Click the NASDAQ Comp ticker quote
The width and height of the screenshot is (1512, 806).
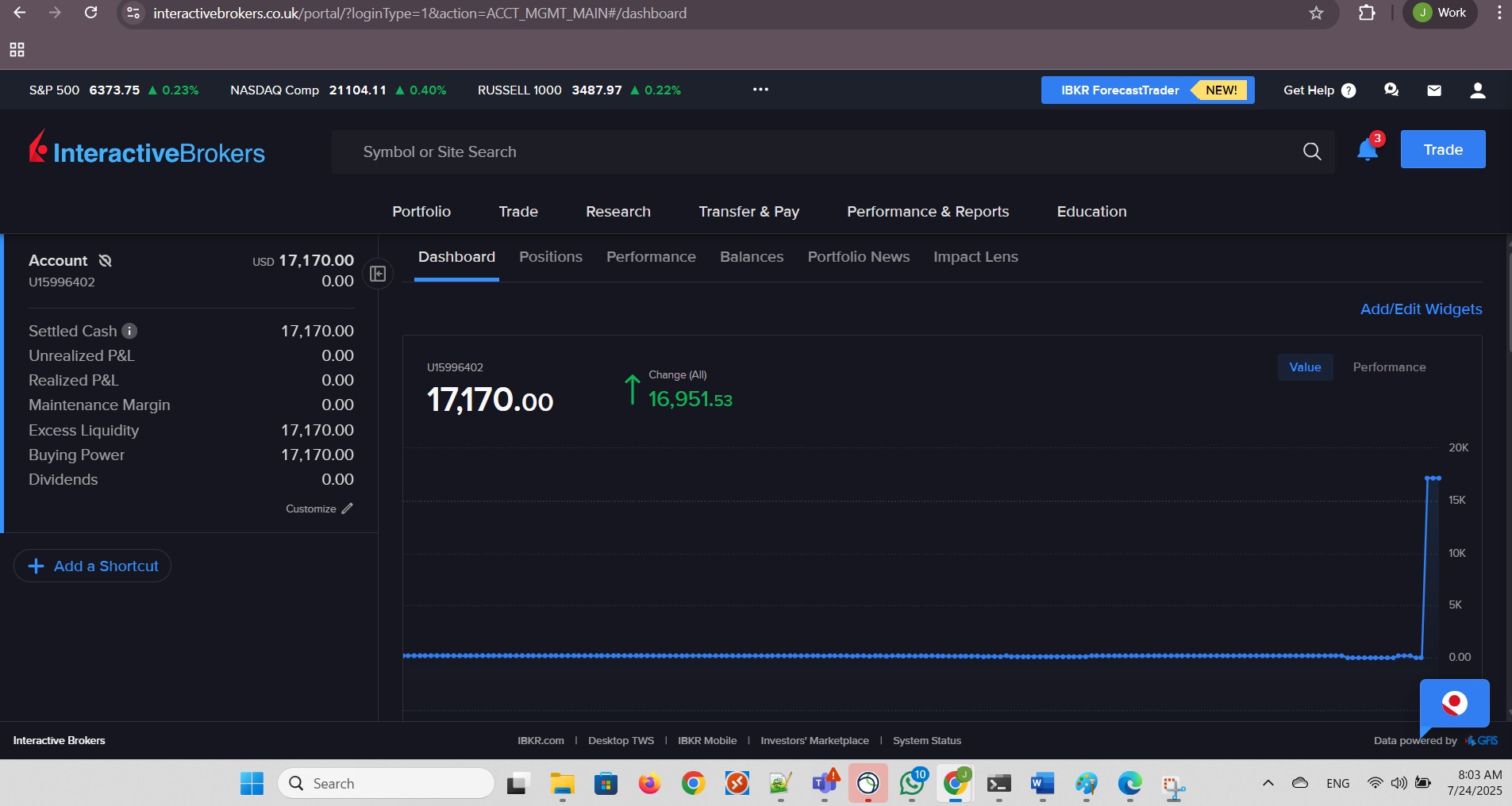click(338, 90)
